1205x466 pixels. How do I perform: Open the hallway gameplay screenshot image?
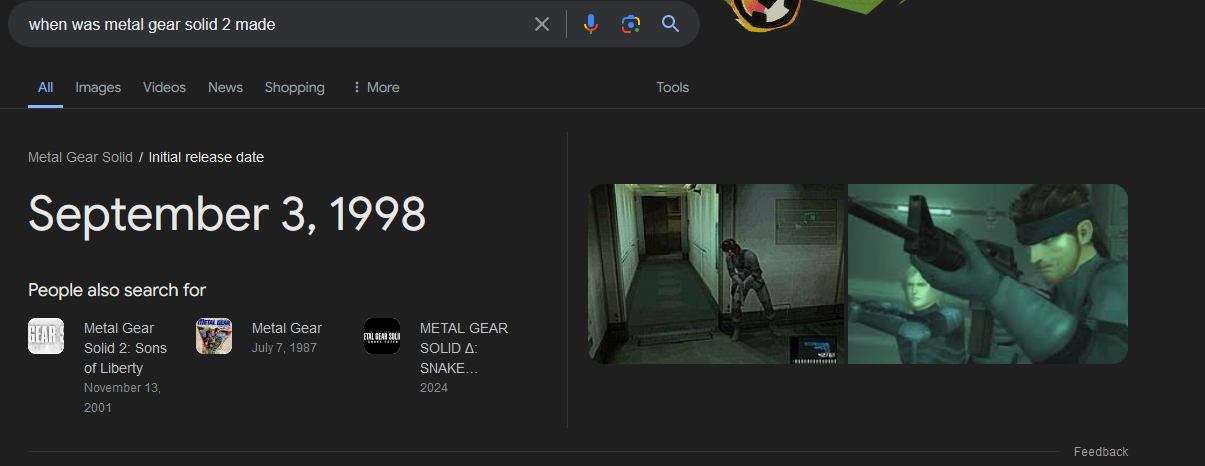[717, 274]
